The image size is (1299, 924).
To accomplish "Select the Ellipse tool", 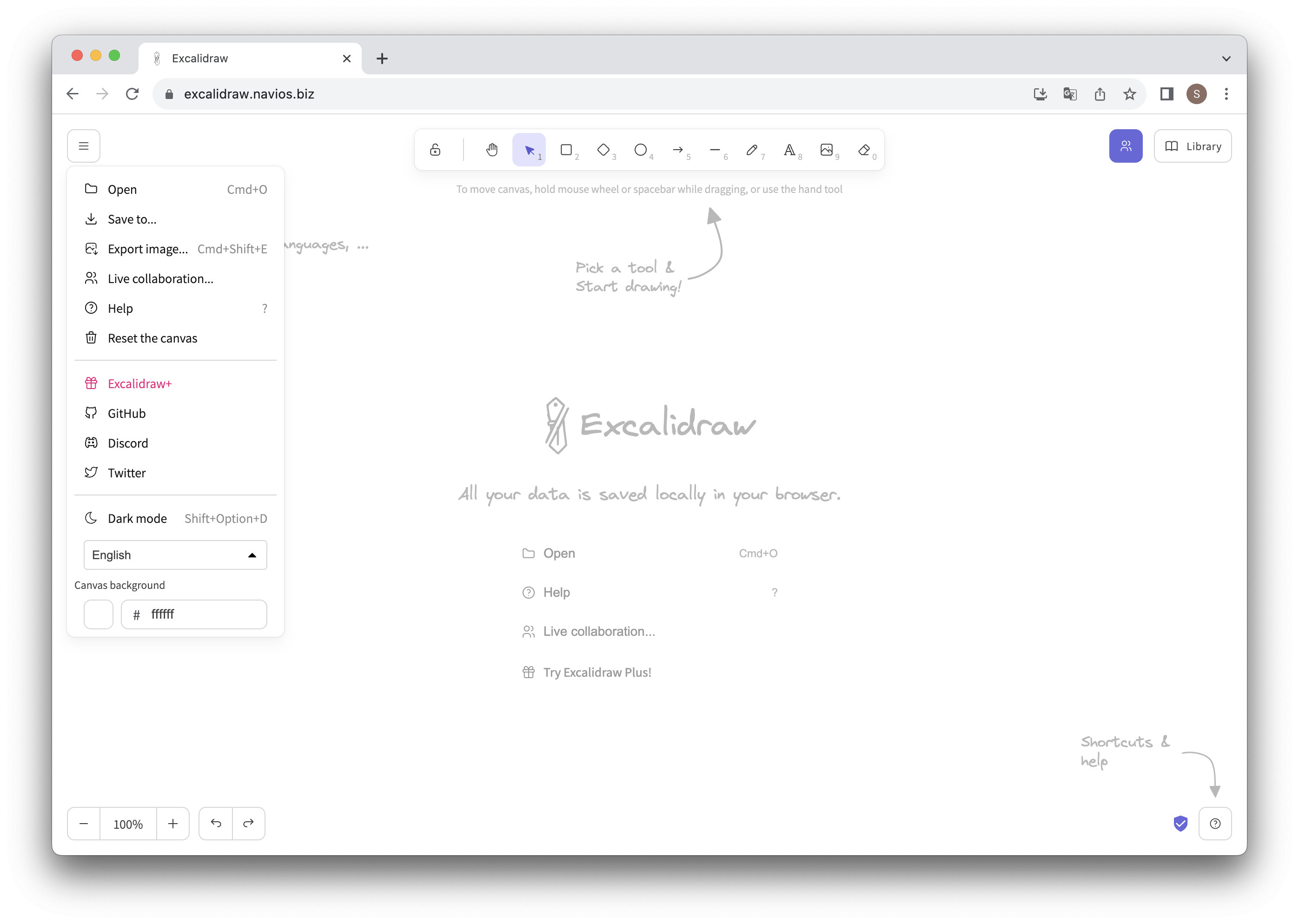I will (x=641, y=150).
